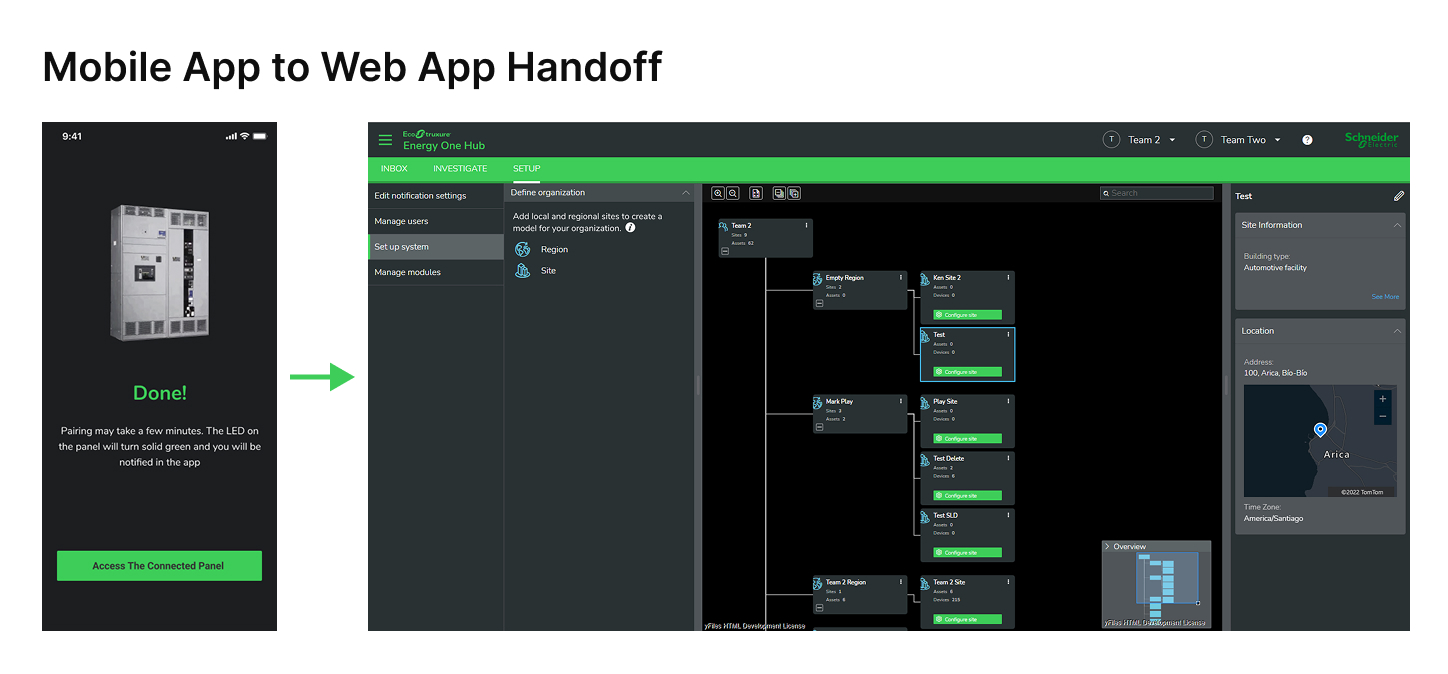Collapse the Mark Play node
The image size is (1448, 674).
click(819, 427)
